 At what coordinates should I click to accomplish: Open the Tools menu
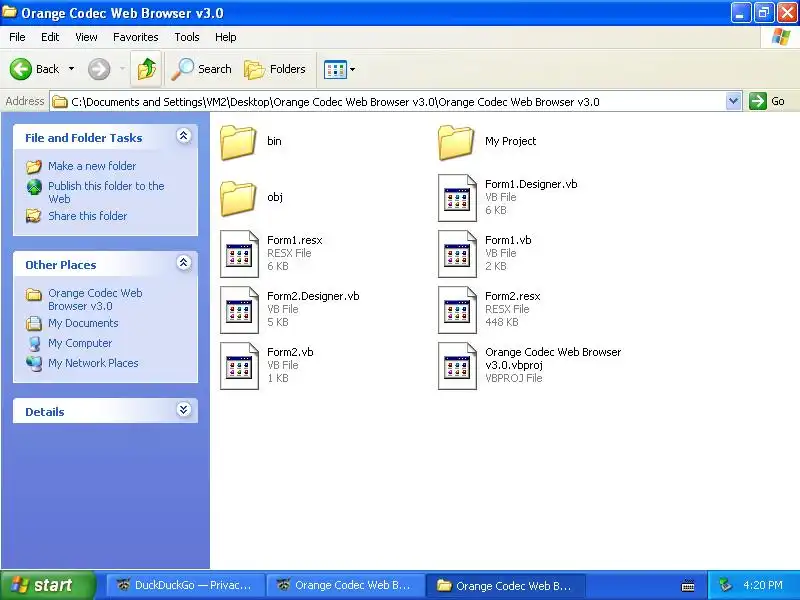coord(187,37)
